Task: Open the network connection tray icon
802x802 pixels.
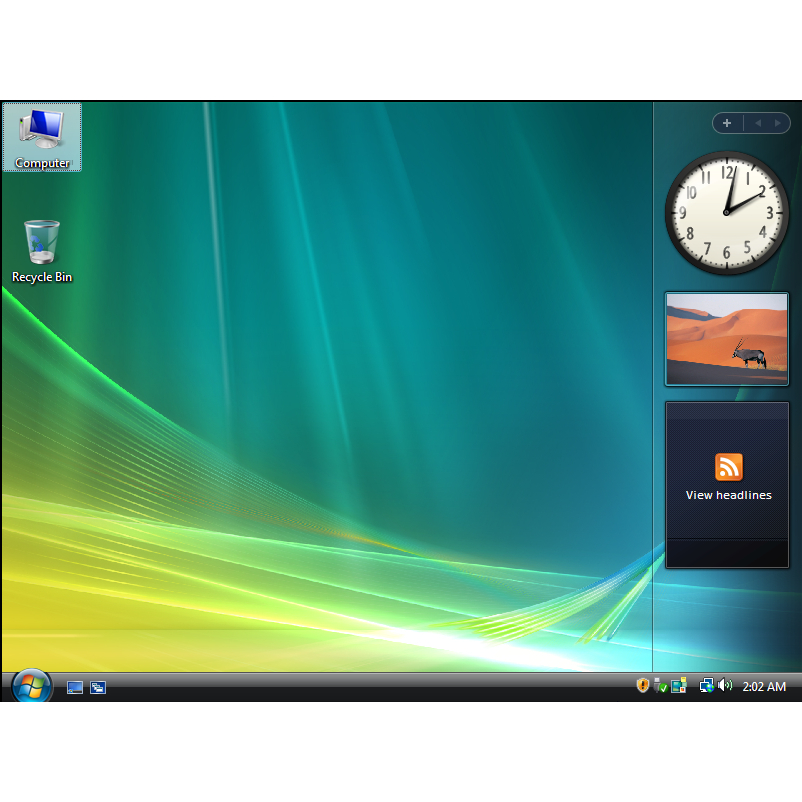Action: (706, 685)
